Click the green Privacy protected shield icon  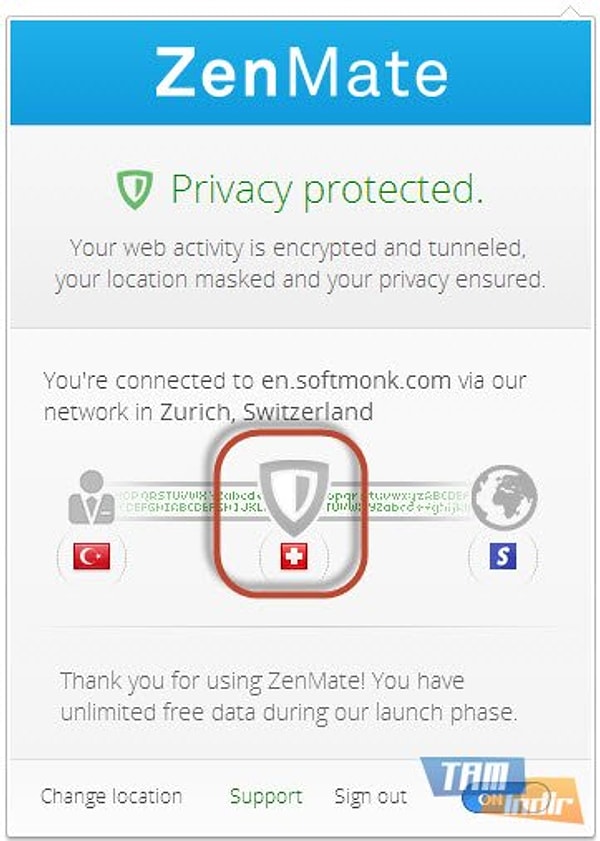coord(135,189)
